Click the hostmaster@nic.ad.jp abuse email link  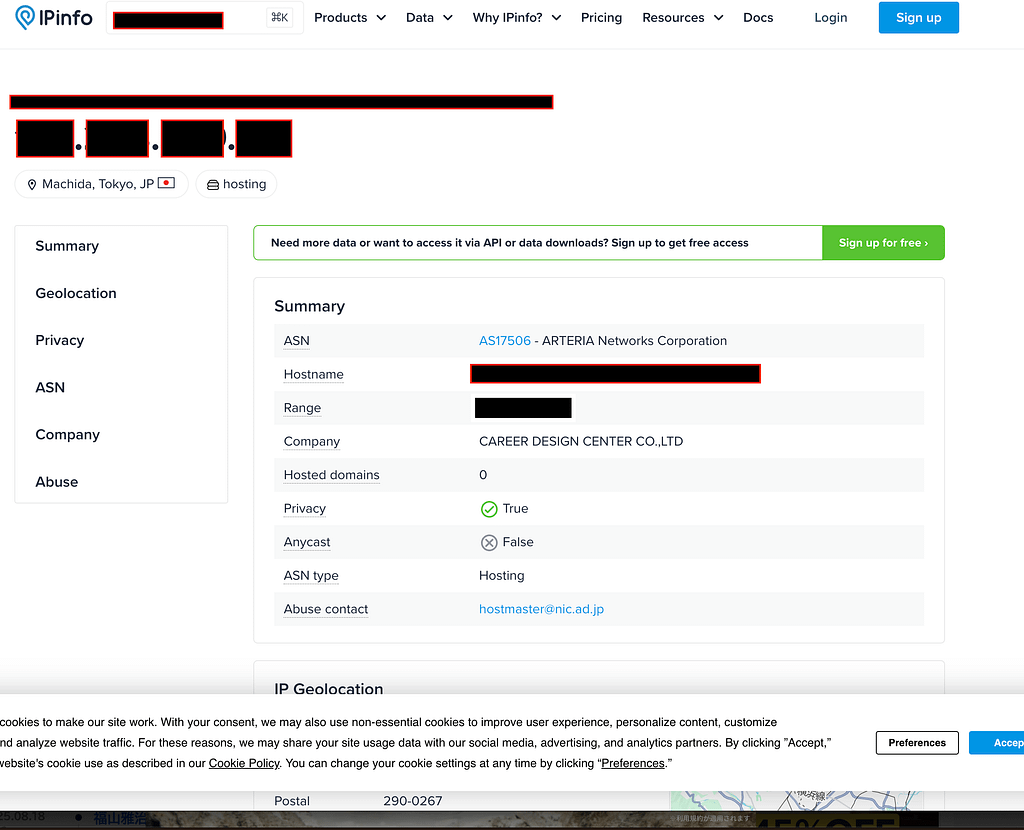click(x=541, y=609)
